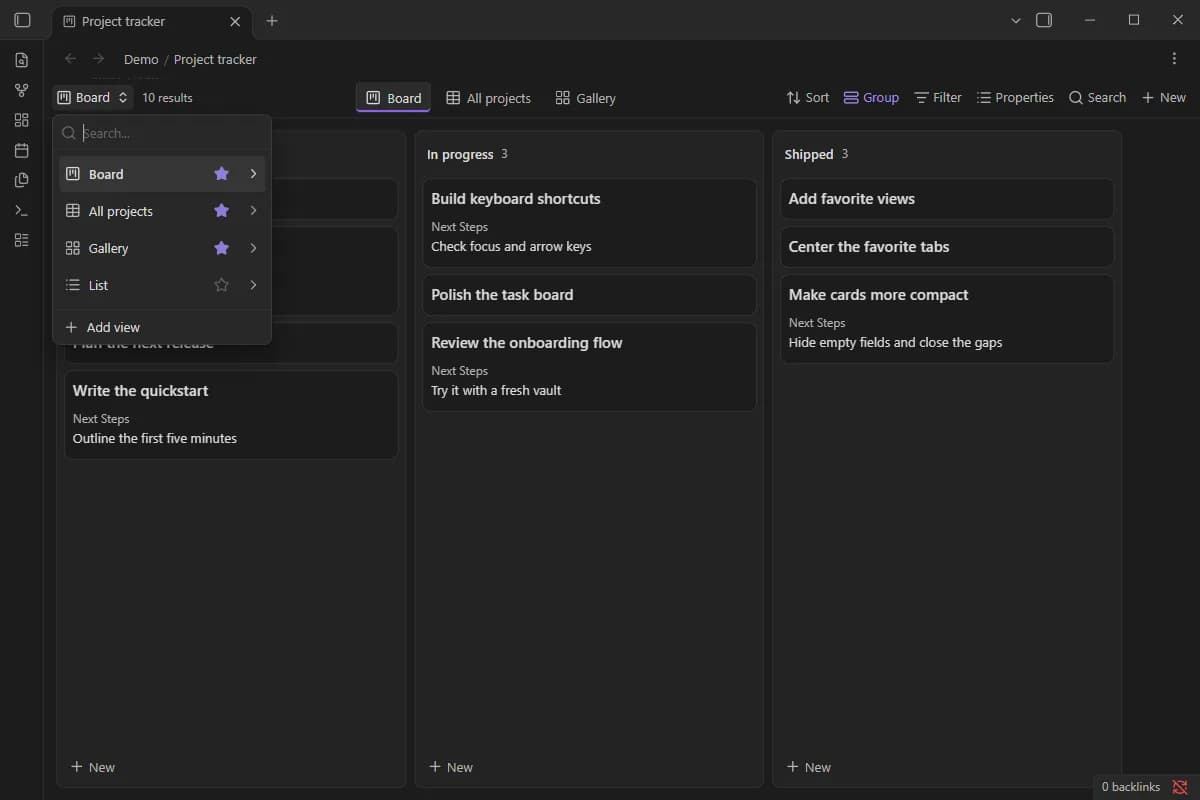
Task: Focus the view search field
Action: (x=162, y=133)
